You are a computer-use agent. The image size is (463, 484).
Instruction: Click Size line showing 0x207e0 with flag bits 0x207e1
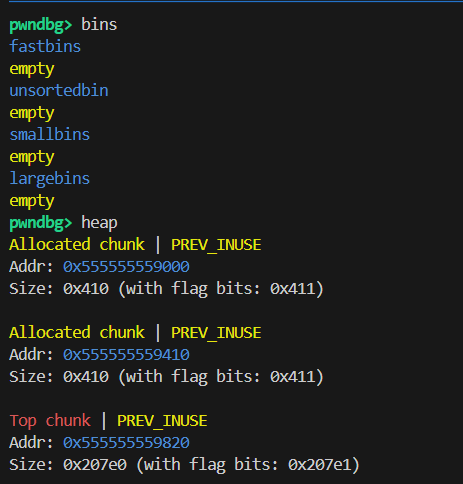click(184, 465)
